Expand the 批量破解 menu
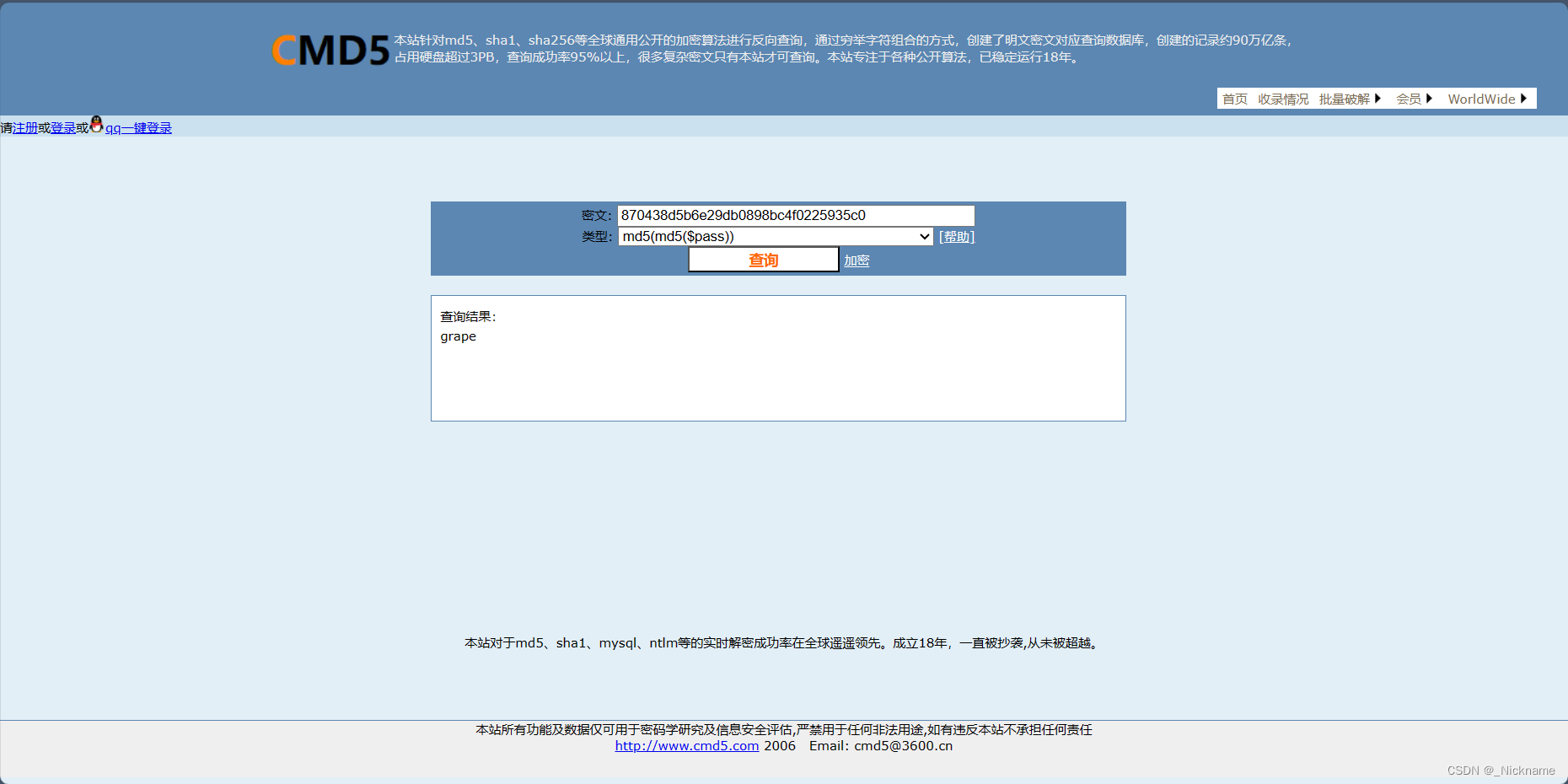The image size is (1568, 784). 1350,99
